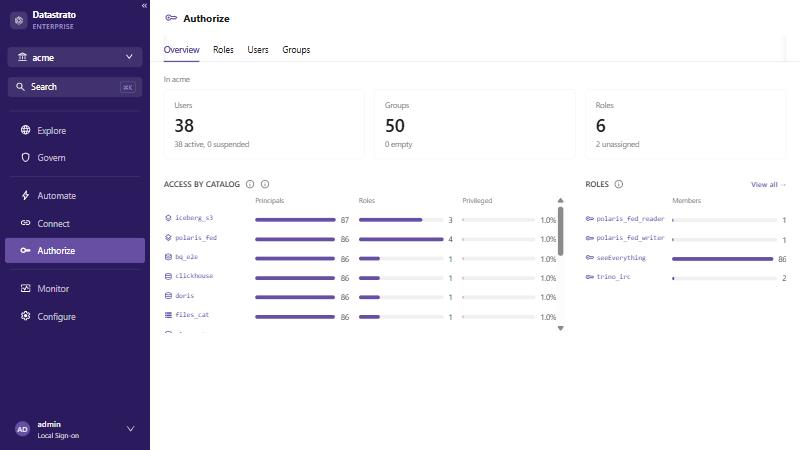Click scrollbar up arrow in catalog list
Image resolution: width=800 pixels, height=450 pixels.
click(560, 201)
